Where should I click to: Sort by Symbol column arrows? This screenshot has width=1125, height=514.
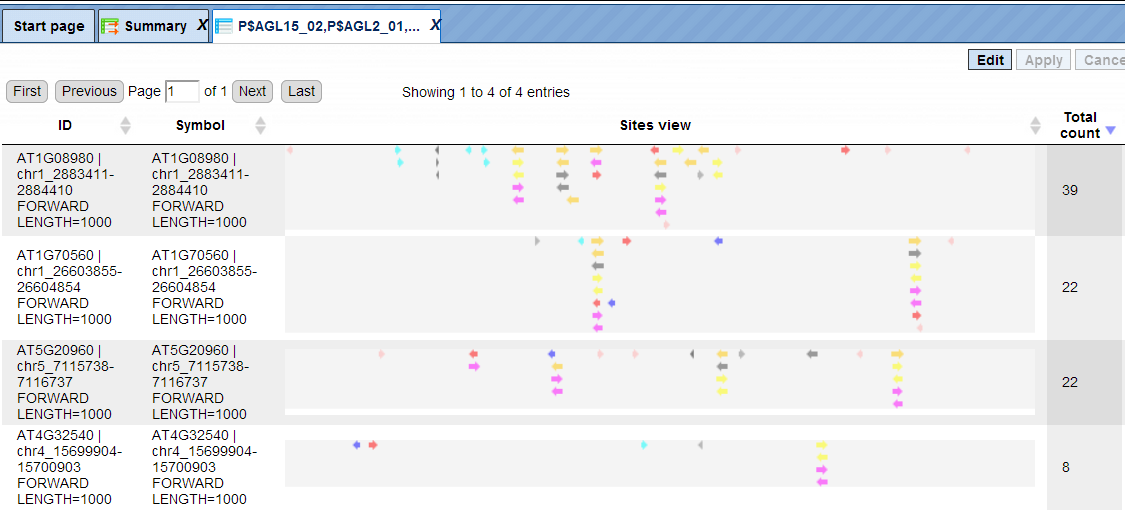point(260,126)
